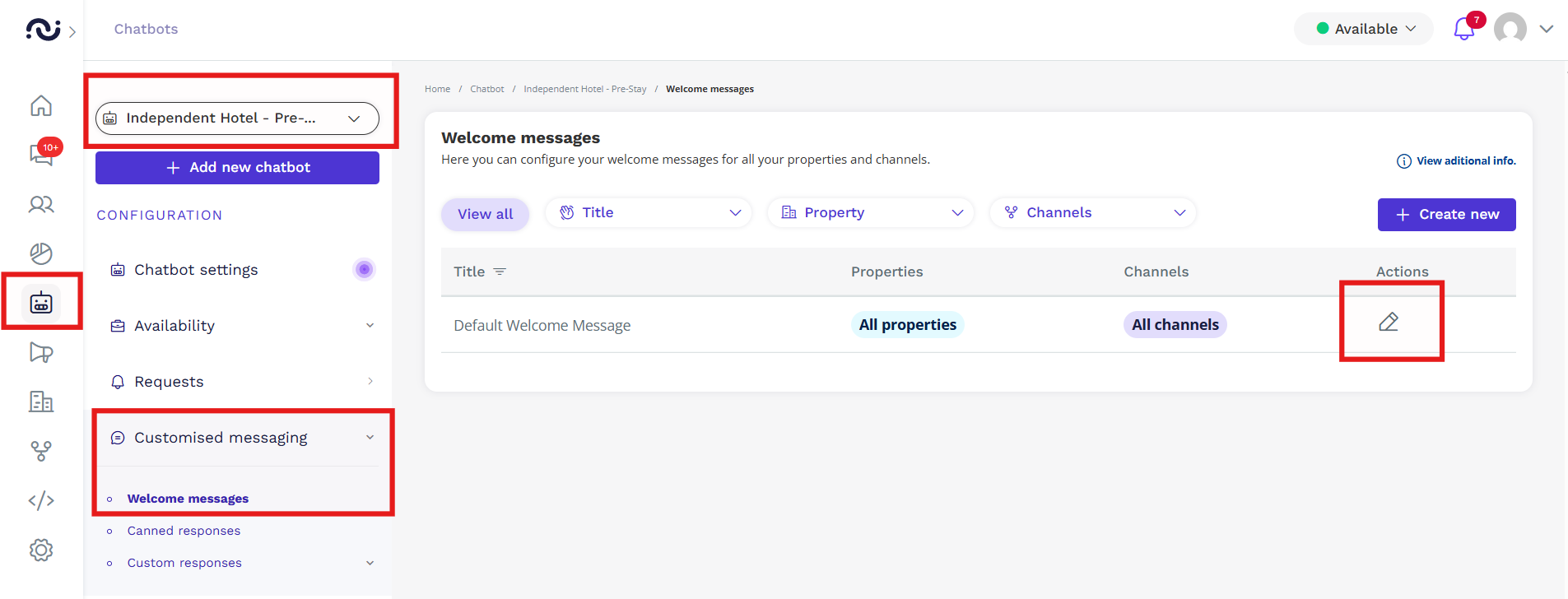Open the analytics pie chart icon
This screenshot has width=1568, height=599.
click(41, 253)
